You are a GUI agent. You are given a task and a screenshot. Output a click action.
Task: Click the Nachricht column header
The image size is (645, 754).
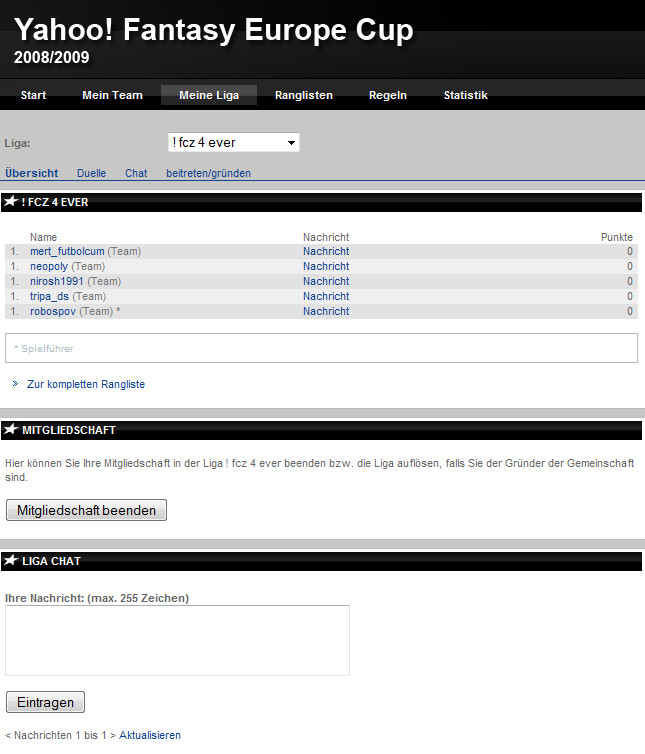[x=326, y=237]
